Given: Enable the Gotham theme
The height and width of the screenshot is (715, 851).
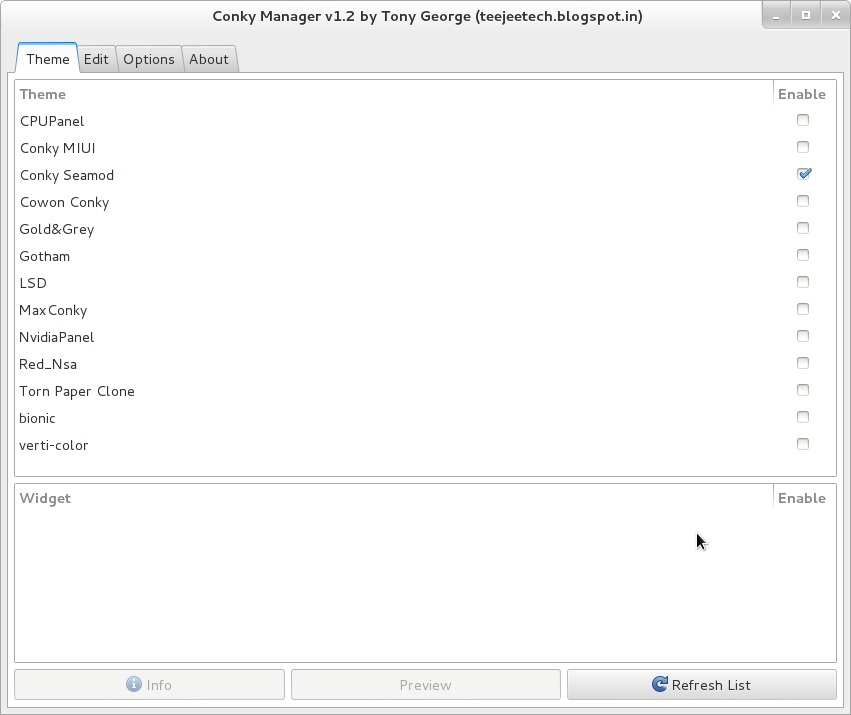Looking at the screenshot, I should coord(803,255).
